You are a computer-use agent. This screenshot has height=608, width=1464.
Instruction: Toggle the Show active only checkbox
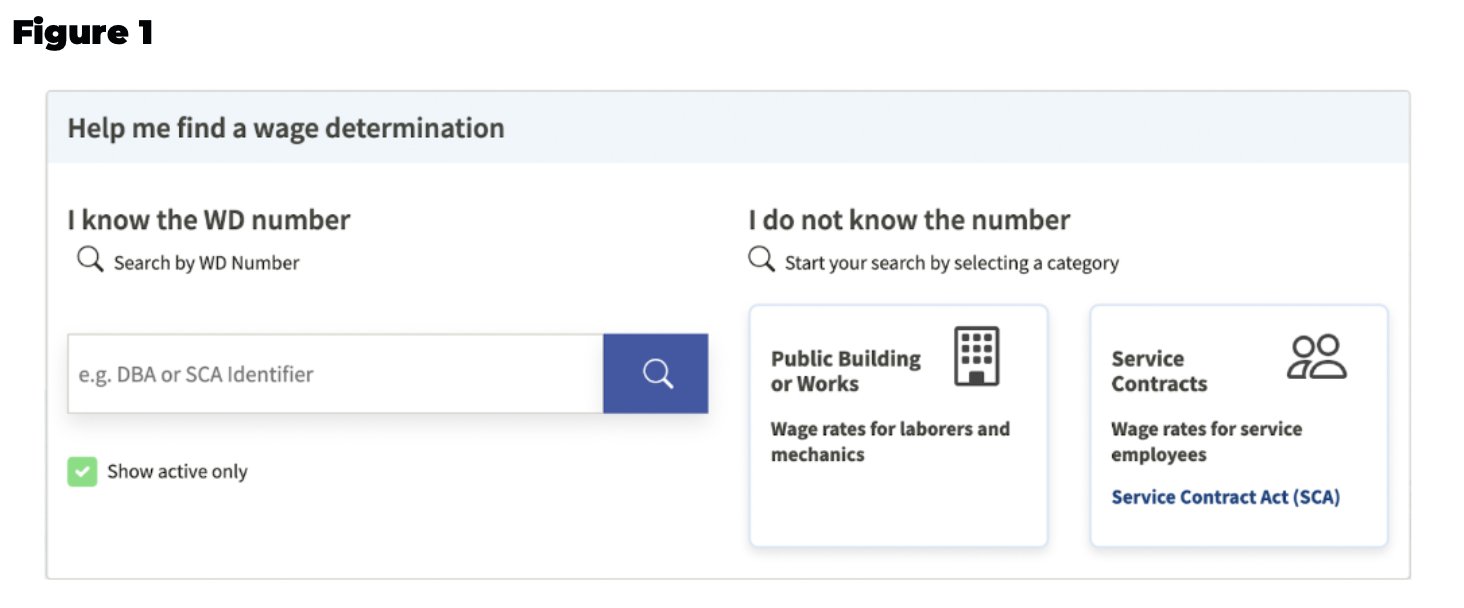[x=82, y=472]
